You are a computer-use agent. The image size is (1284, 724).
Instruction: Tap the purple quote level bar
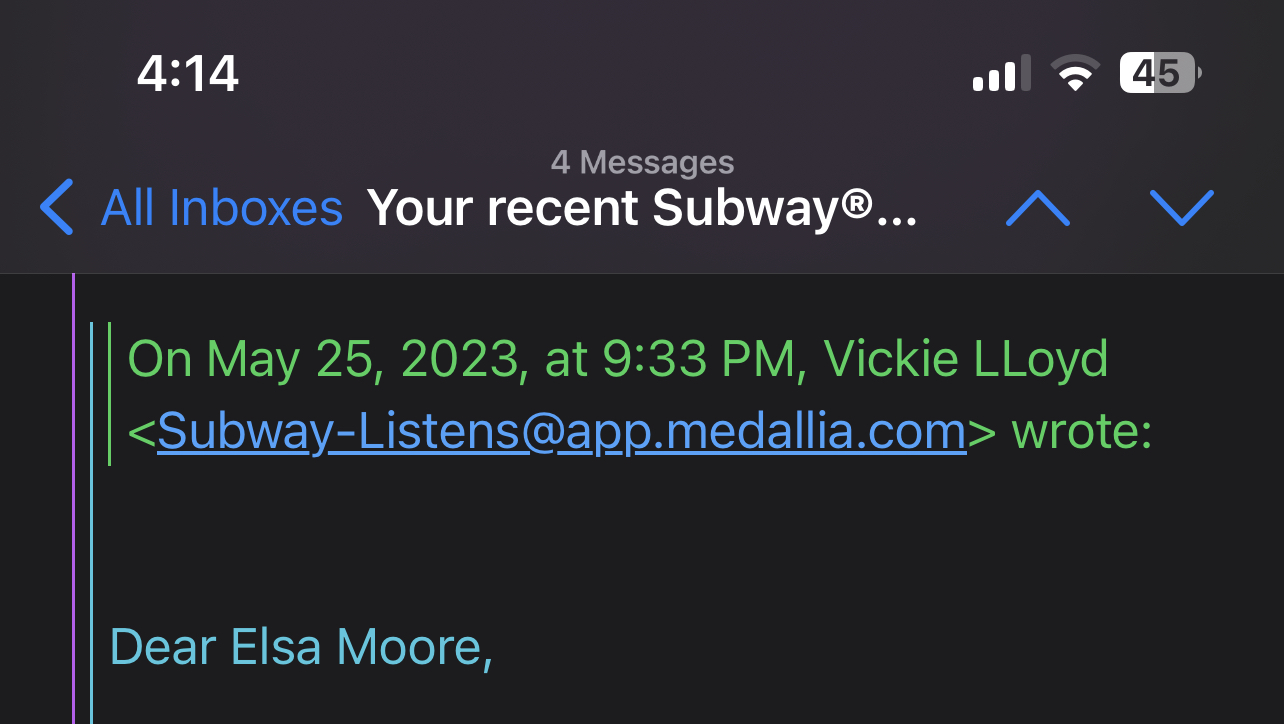[x=74, y=500]
